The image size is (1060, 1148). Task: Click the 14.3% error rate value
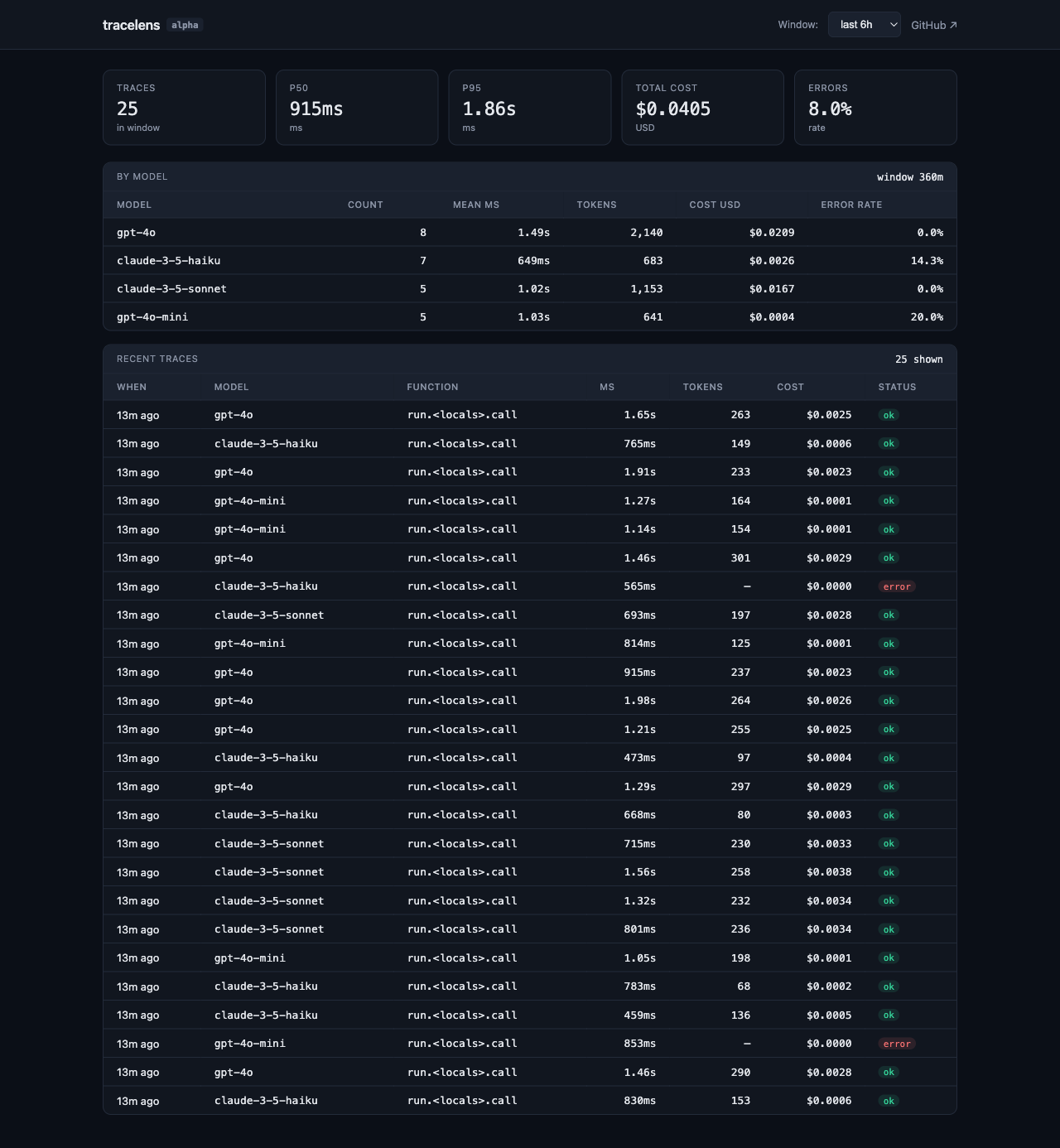[x=927, y=261]
